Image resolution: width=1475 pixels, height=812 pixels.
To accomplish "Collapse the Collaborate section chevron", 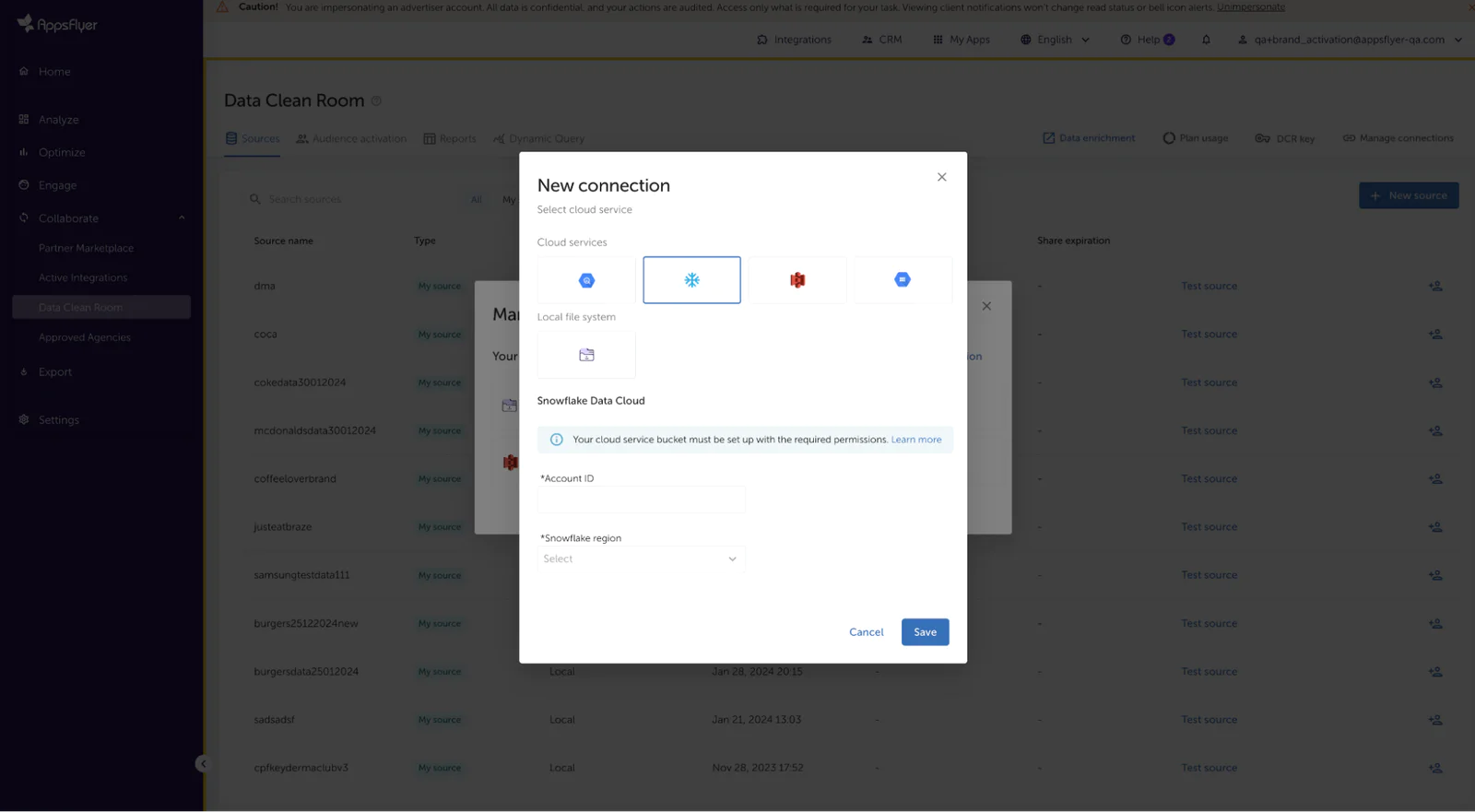I will [x=182, y=218].
